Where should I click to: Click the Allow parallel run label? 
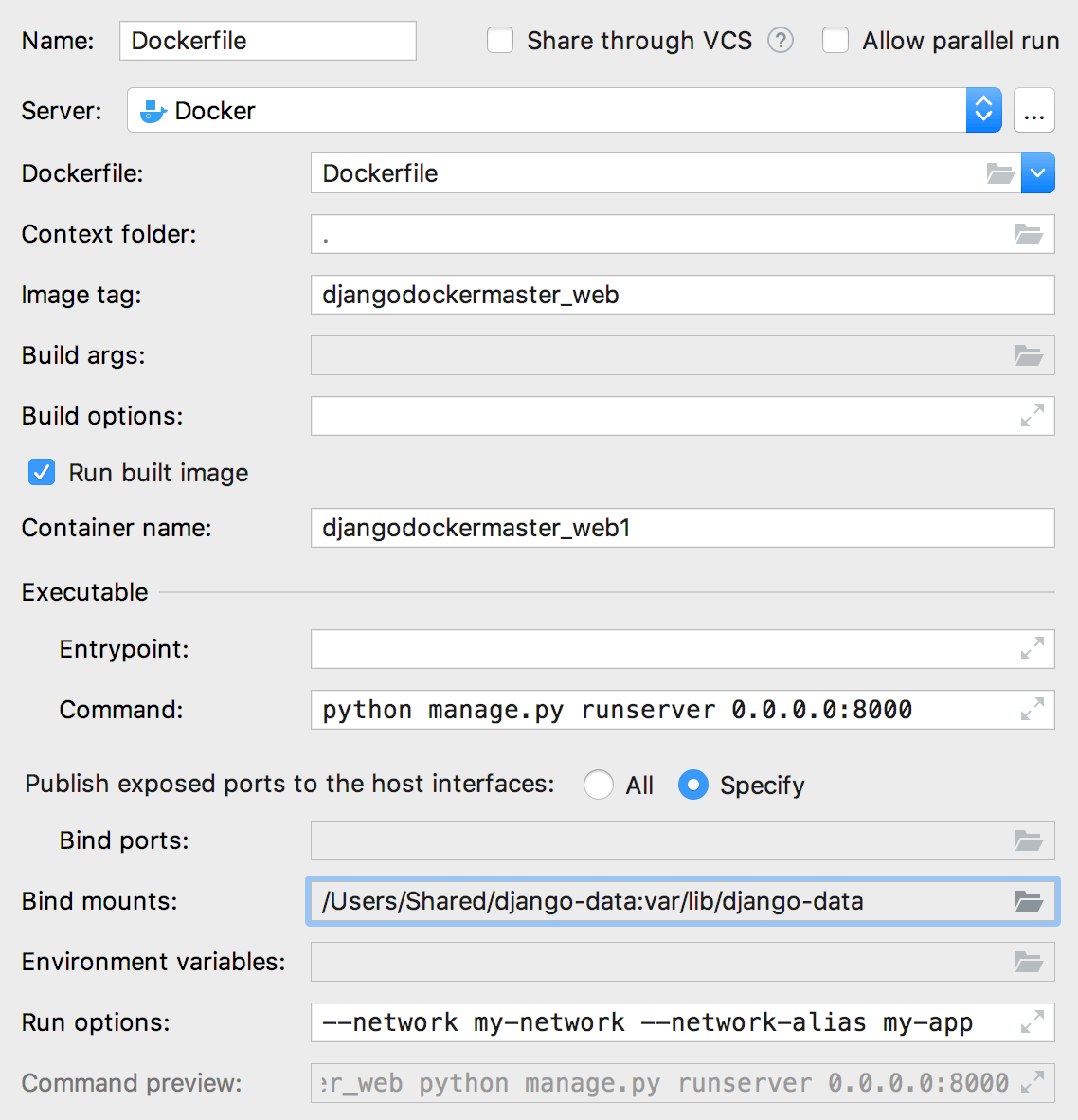[961, 41]
